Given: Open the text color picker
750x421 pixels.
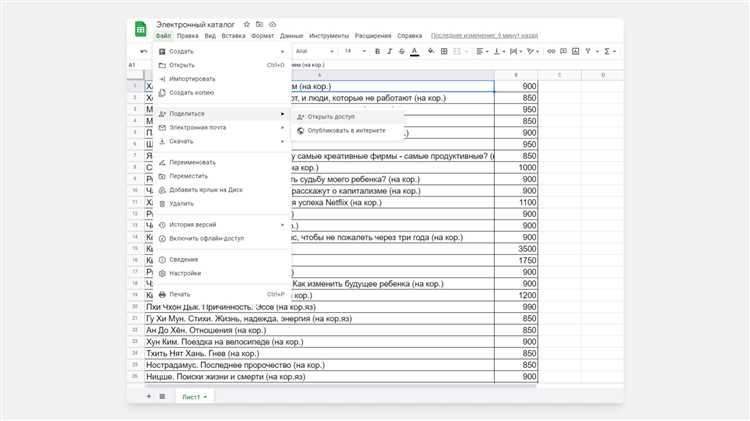Looking at the screenshot, I should pyautogui.click(x=414, y=52).
